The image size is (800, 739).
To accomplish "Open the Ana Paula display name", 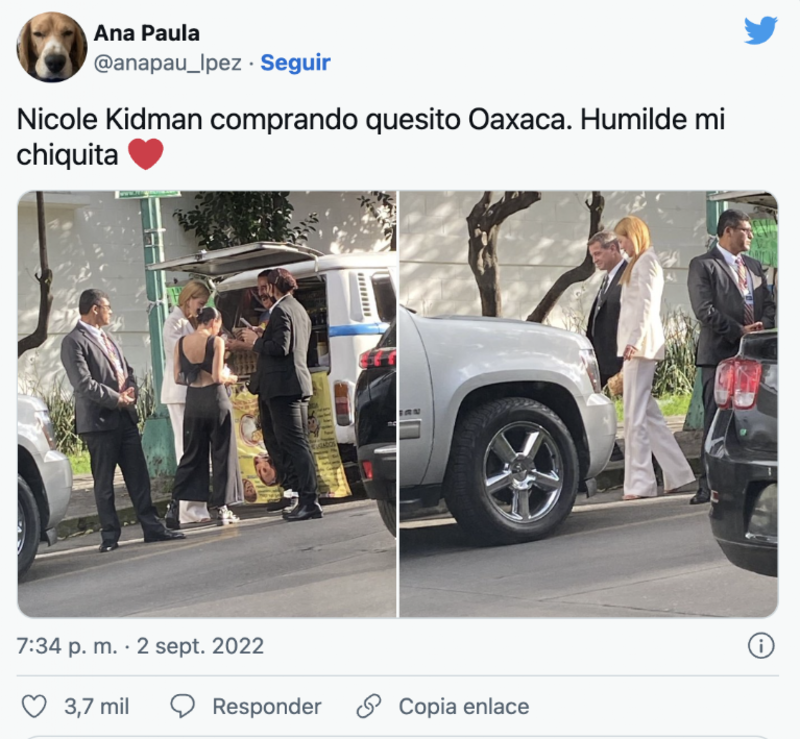I will click(147, 33).
